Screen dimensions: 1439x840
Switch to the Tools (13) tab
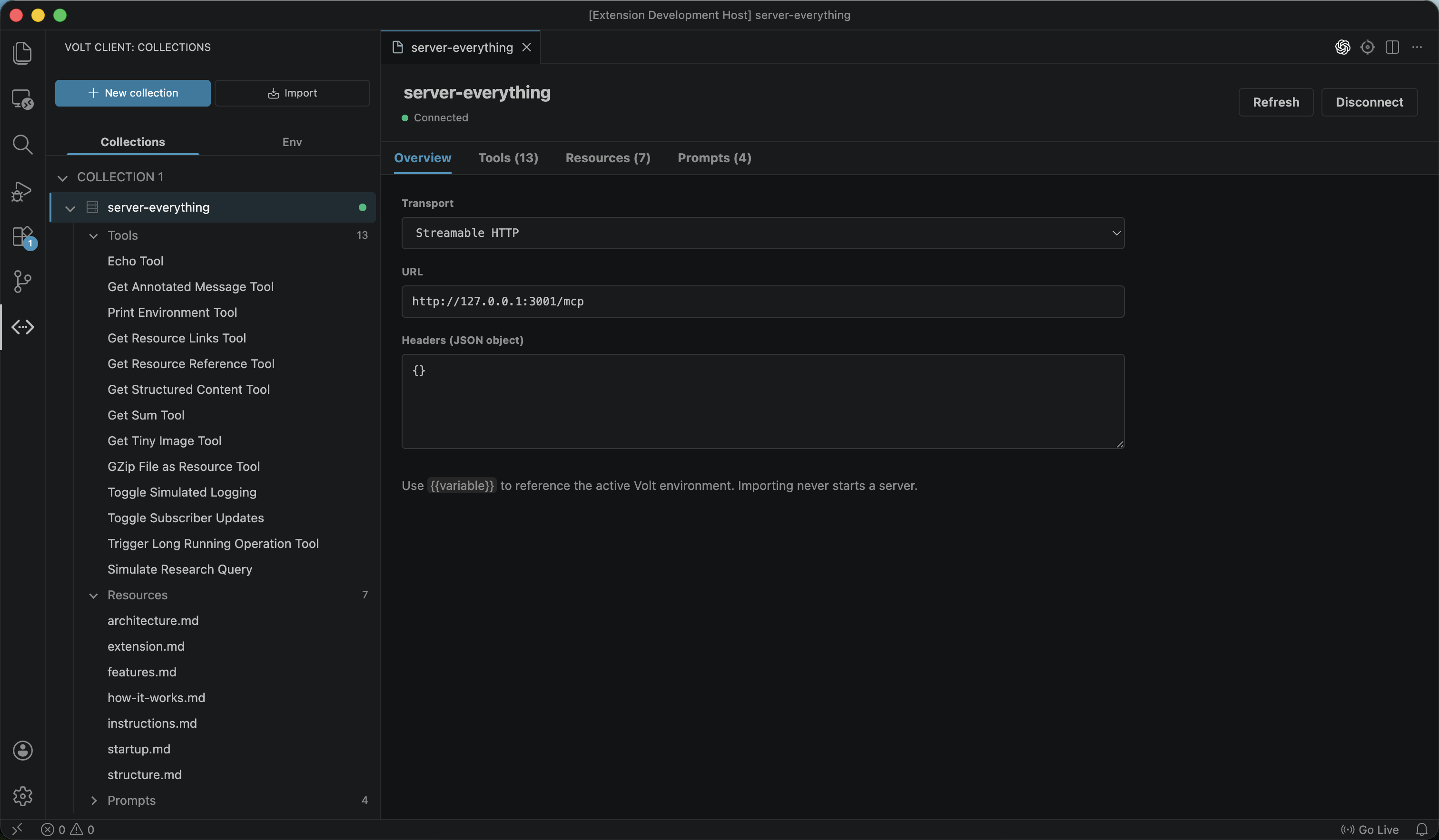(x=508, y=158)
